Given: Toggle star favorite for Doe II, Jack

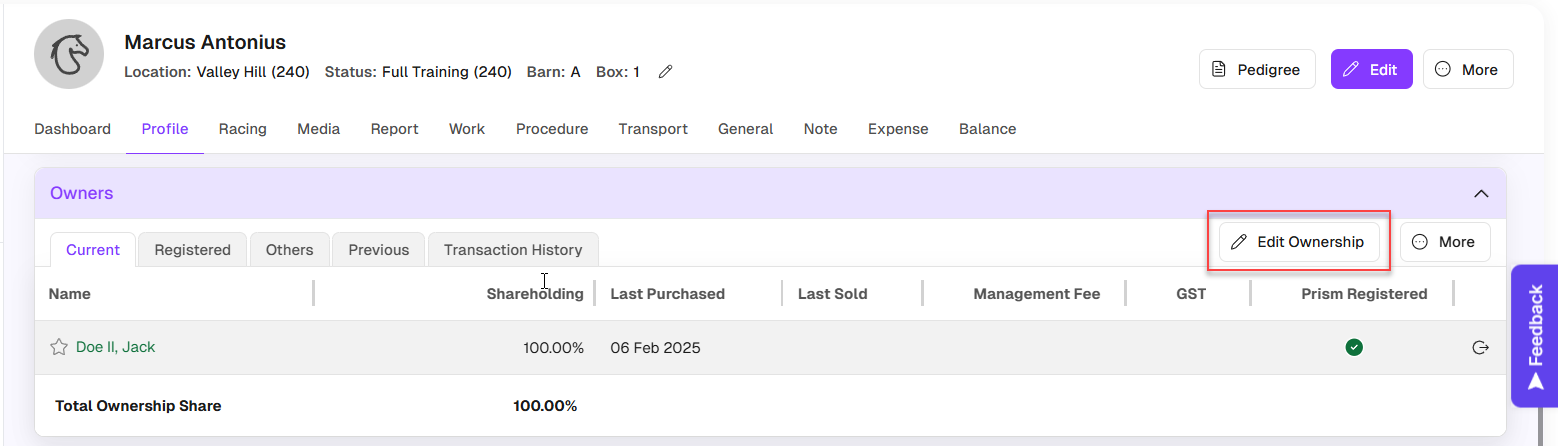Looking at the screenshot, I should (x=59, y=347).
